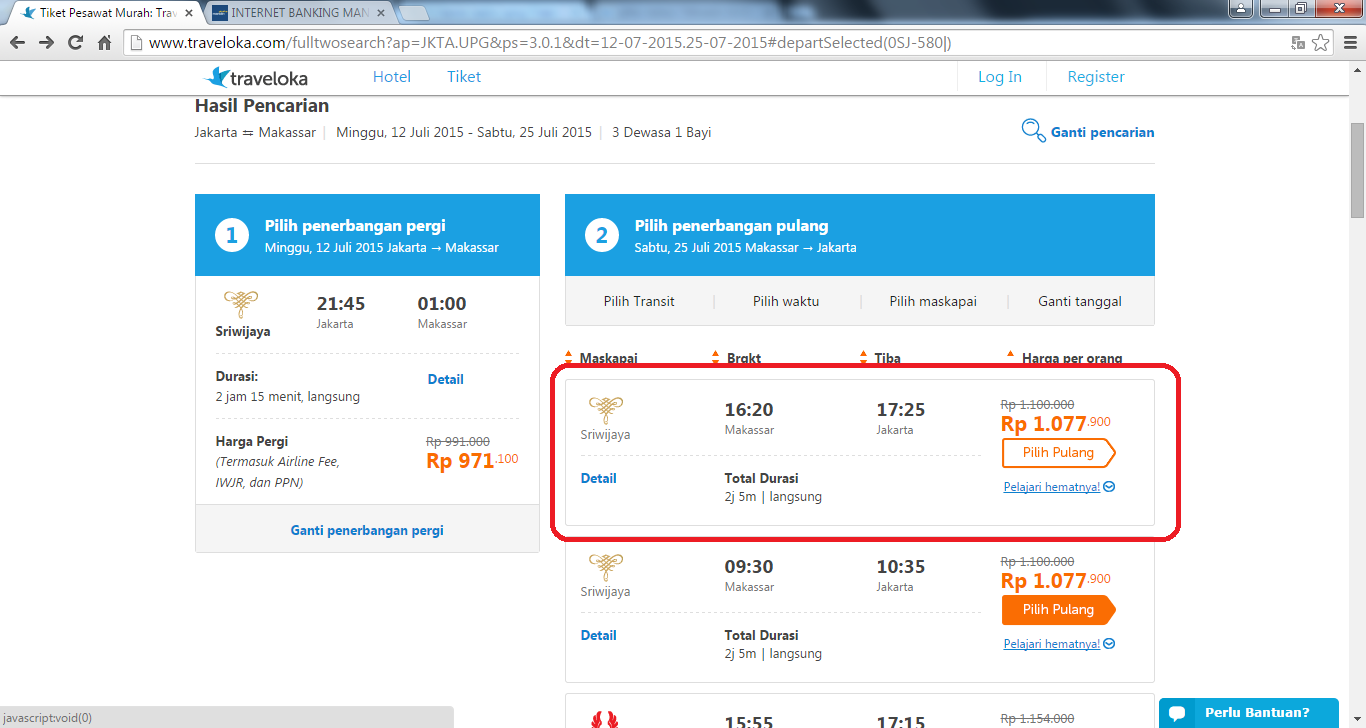The image size is (1366, 728).
Task: Click the Ganti pencarian magnifier icon
Action: 1033,131
